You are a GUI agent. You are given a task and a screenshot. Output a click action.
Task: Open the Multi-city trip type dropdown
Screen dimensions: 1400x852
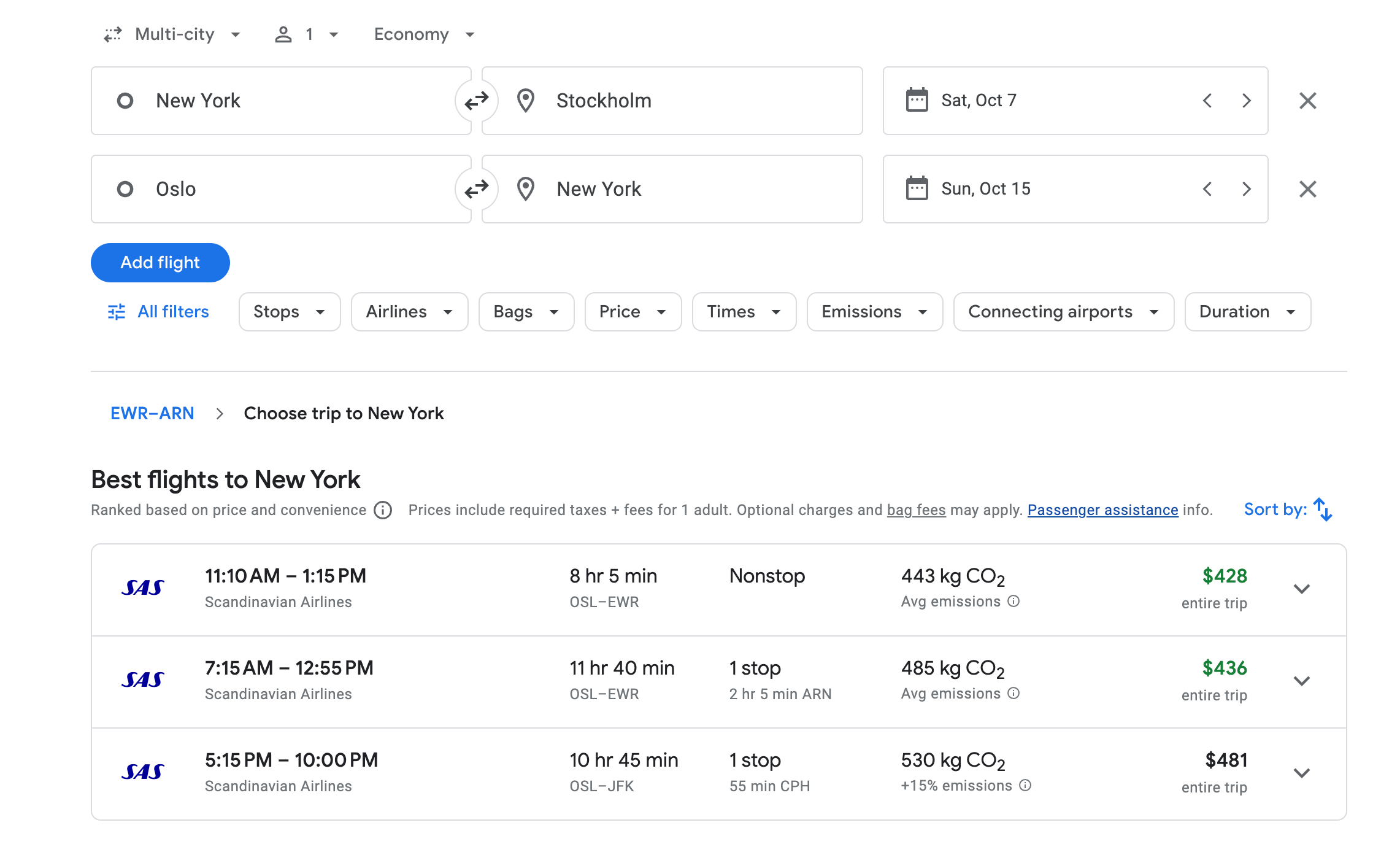pos(174,34)
